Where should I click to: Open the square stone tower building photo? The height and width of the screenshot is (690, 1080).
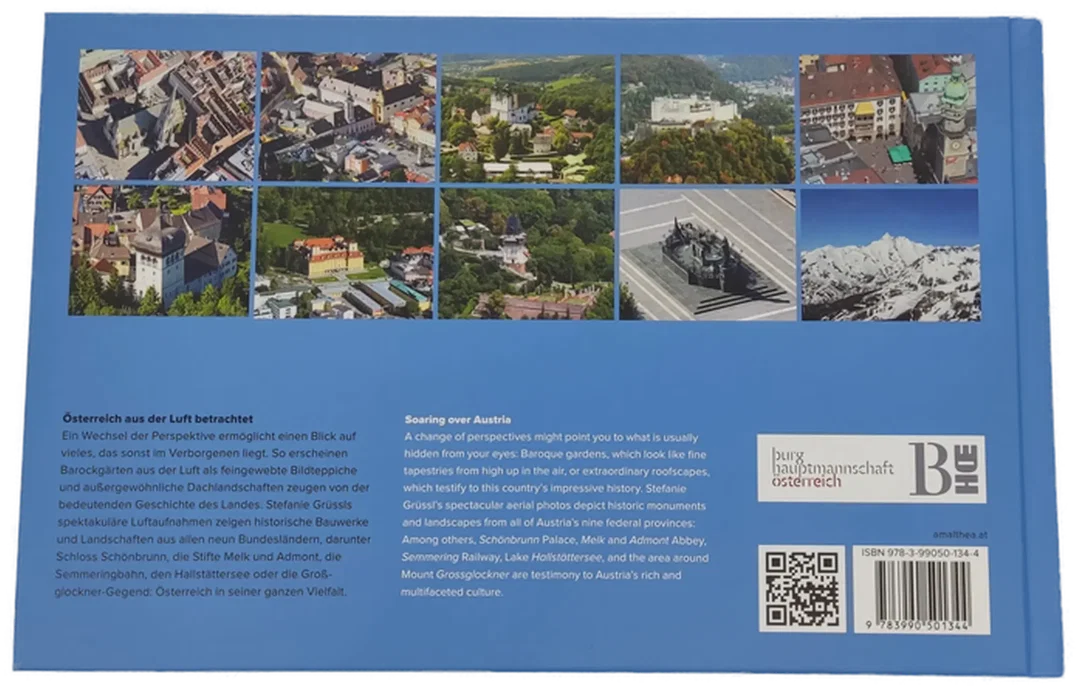tap(160, 251)
